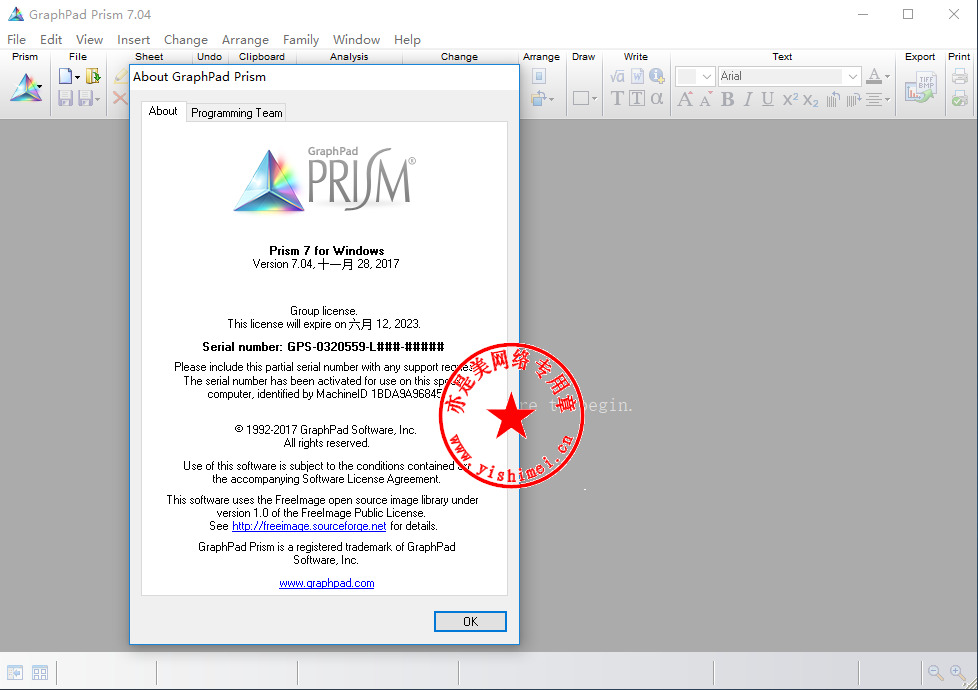Create a new file via the blank page icon
This screenshot has width=978, height=690.
pyautogui.click(x=65, y=76)
